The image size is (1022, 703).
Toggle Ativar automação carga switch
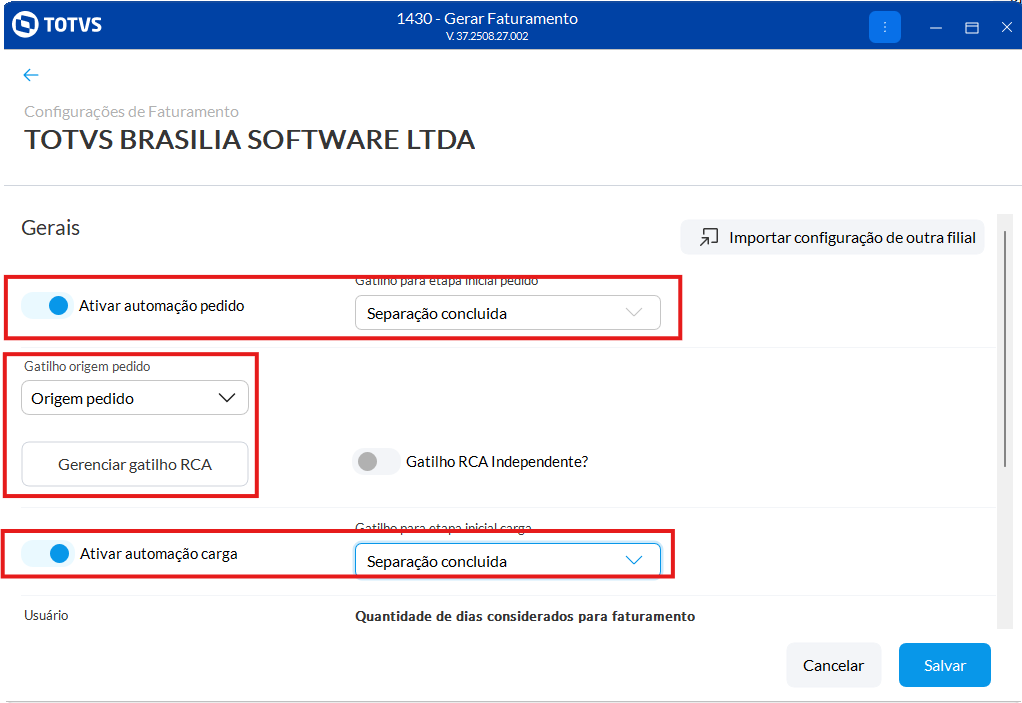(47, 554)
